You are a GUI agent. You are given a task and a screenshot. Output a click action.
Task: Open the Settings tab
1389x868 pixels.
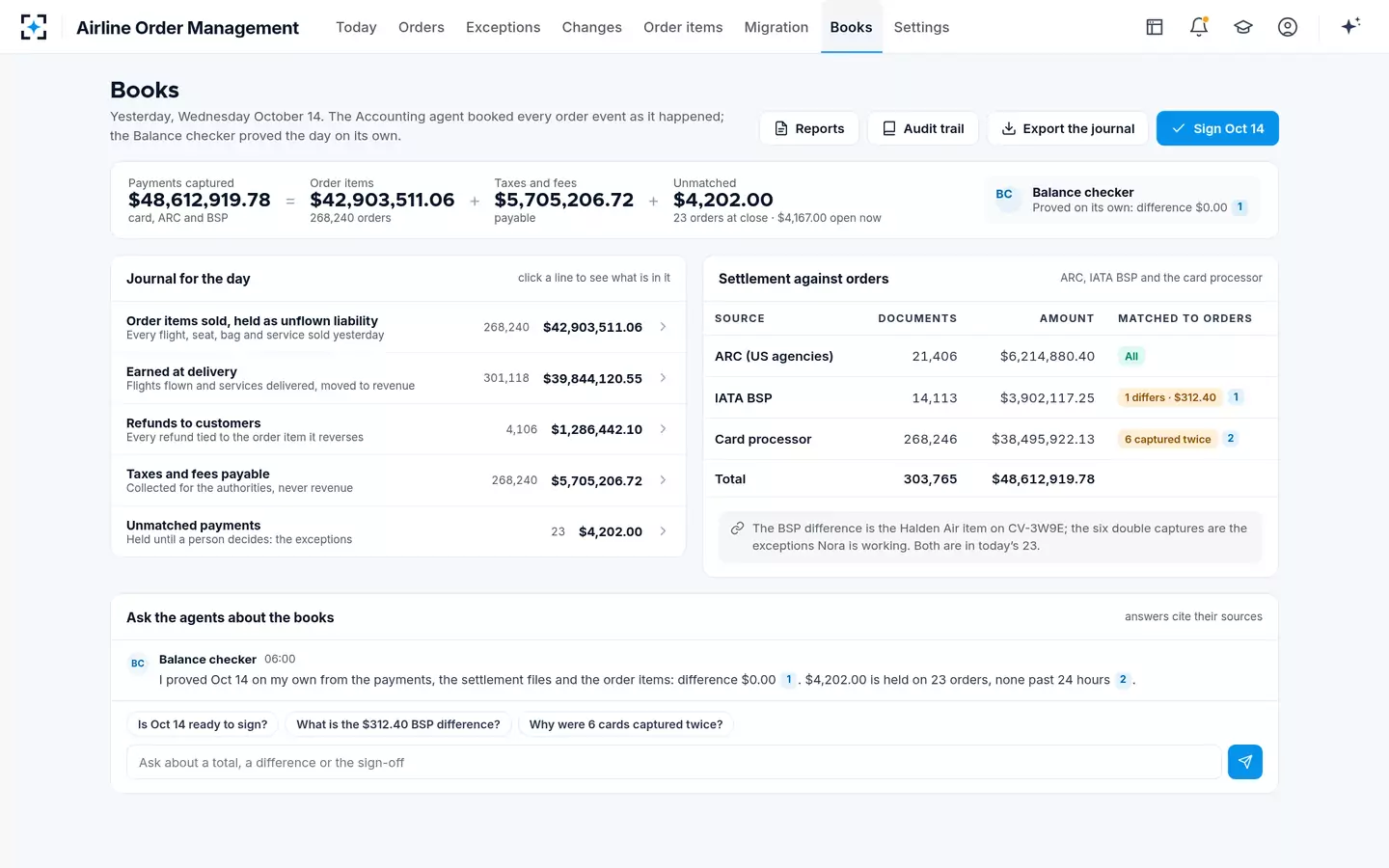tap(921, 27)
